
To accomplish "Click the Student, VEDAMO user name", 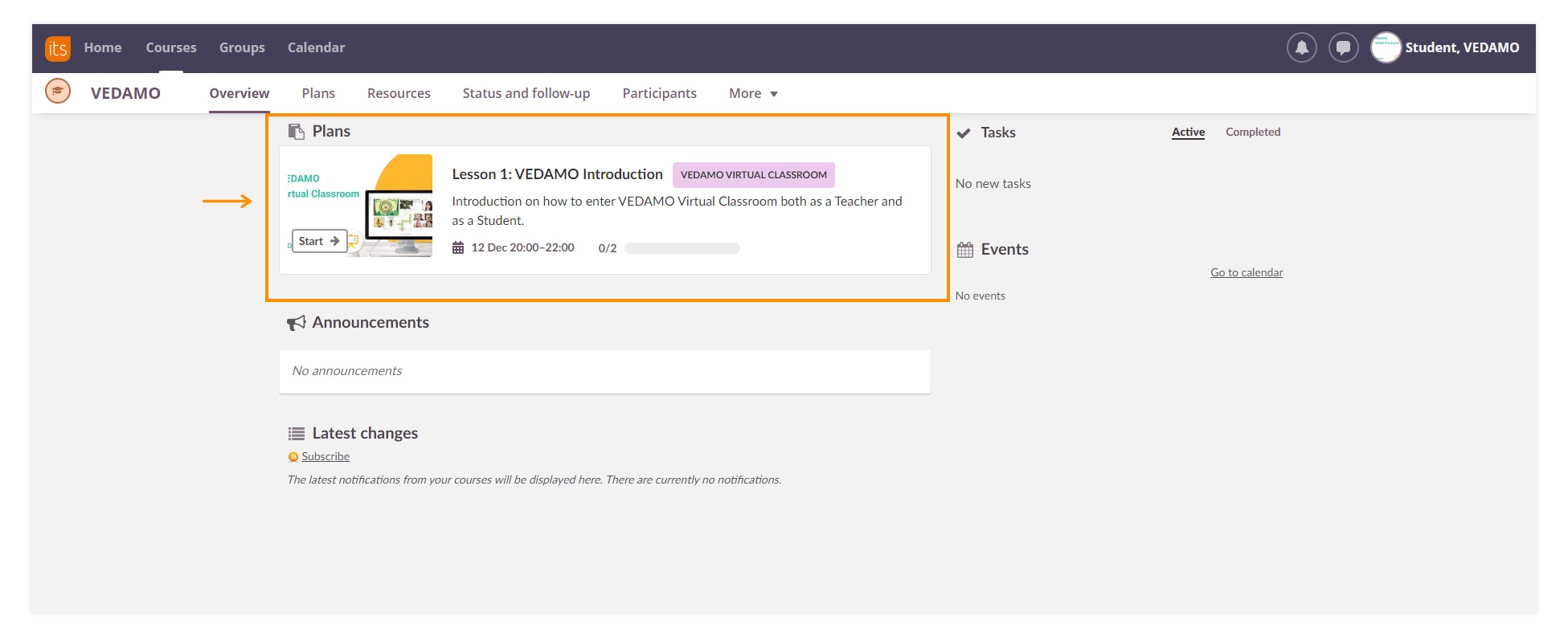I will [1462, 47].
